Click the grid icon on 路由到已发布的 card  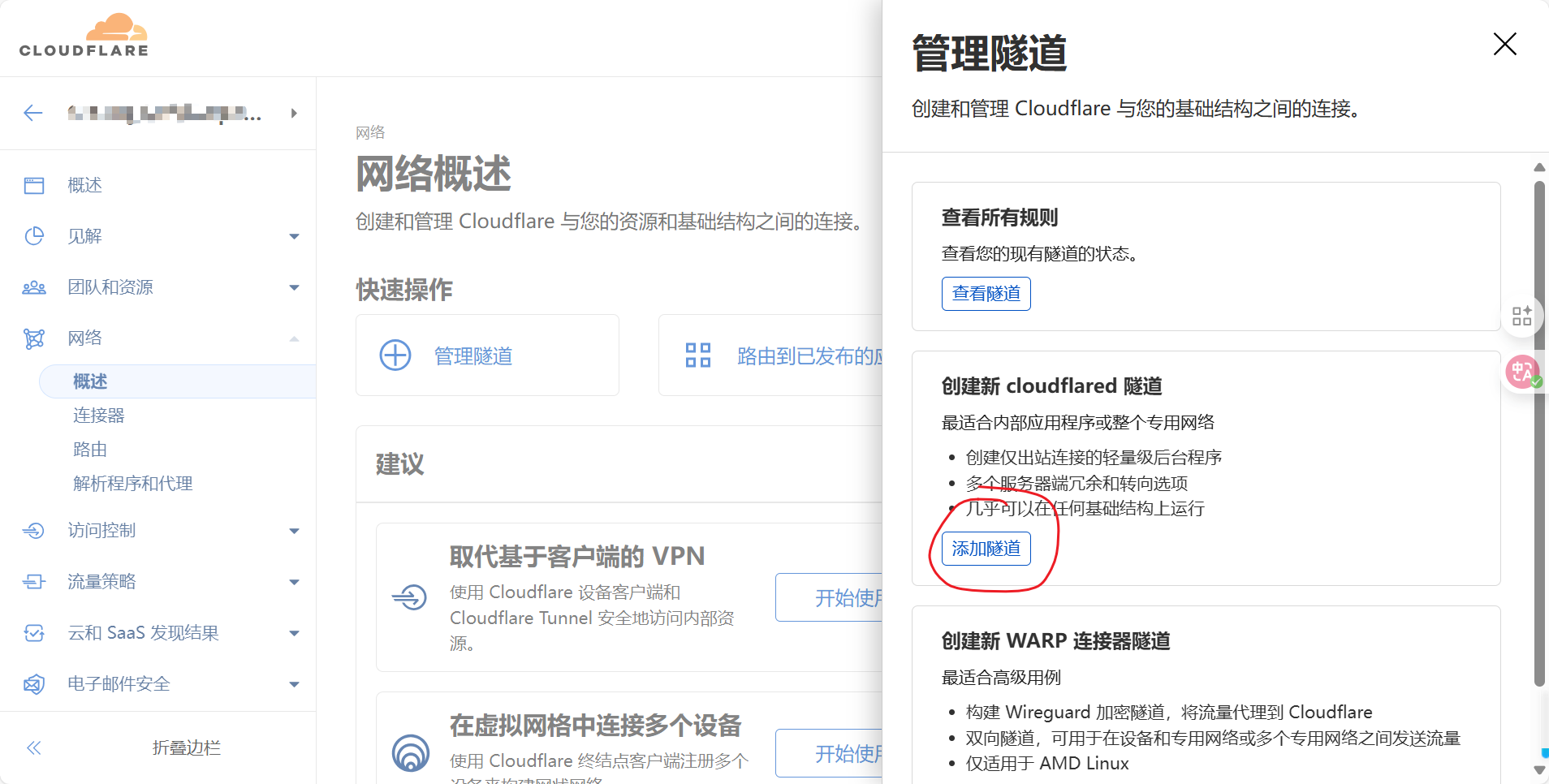click(698, 355)
